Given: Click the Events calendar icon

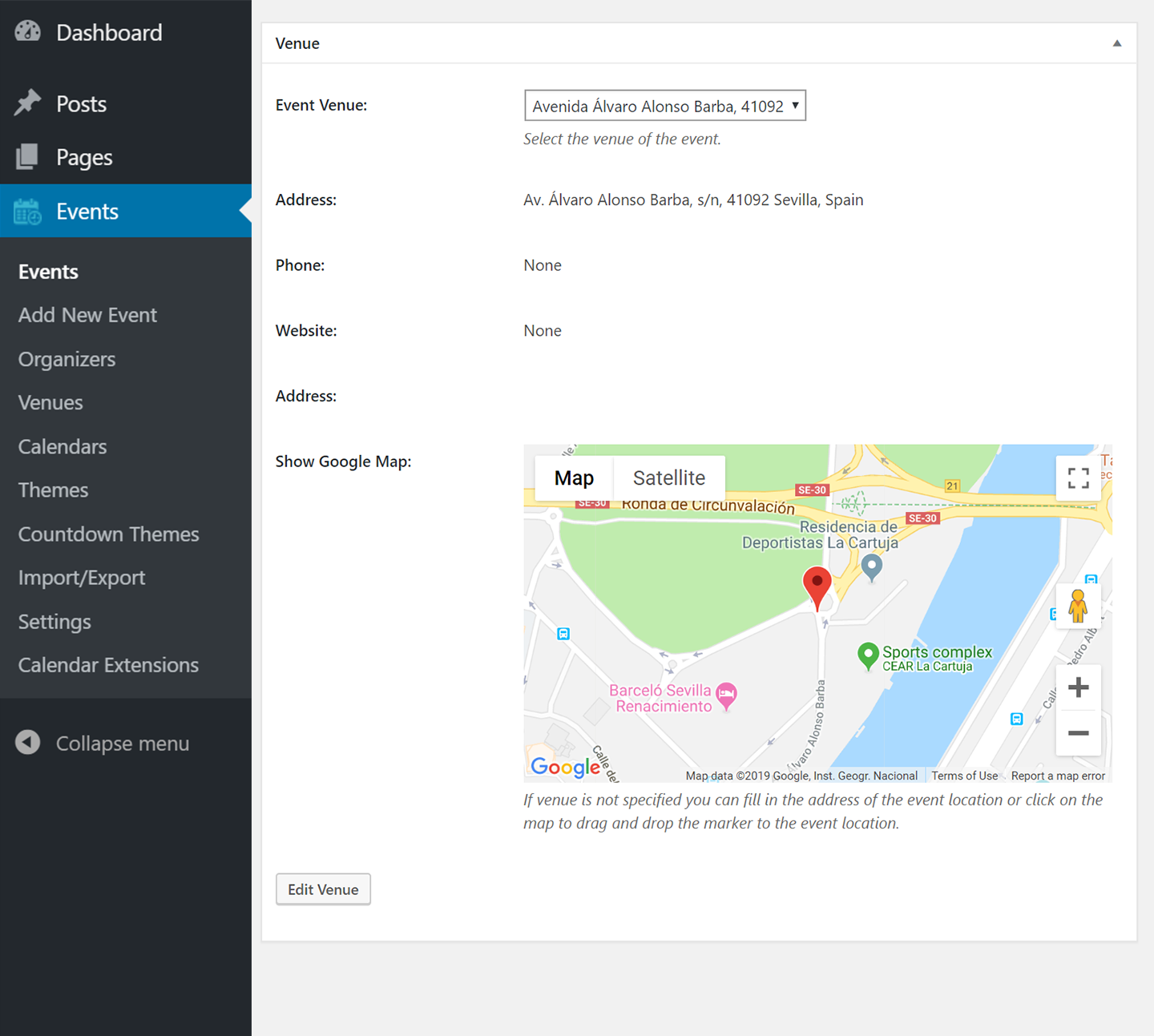Looking at the screenshot, I should (x=28, y=212).
